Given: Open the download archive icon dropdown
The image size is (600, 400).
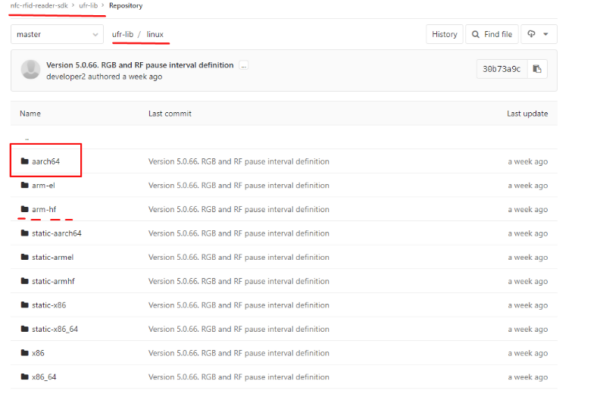Looking at the screenshot, I should [539, 34].
